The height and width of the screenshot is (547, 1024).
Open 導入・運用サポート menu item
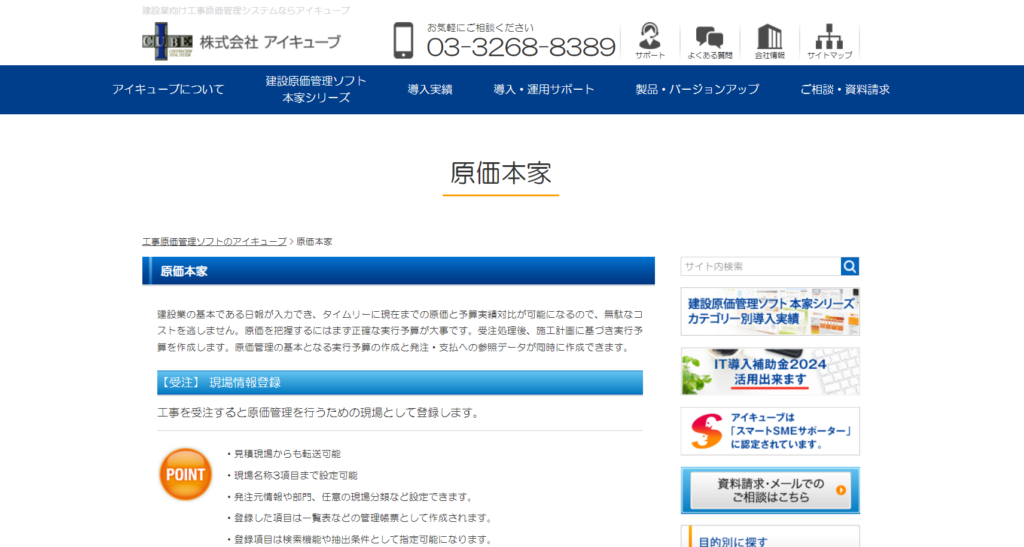coord(544,89)
